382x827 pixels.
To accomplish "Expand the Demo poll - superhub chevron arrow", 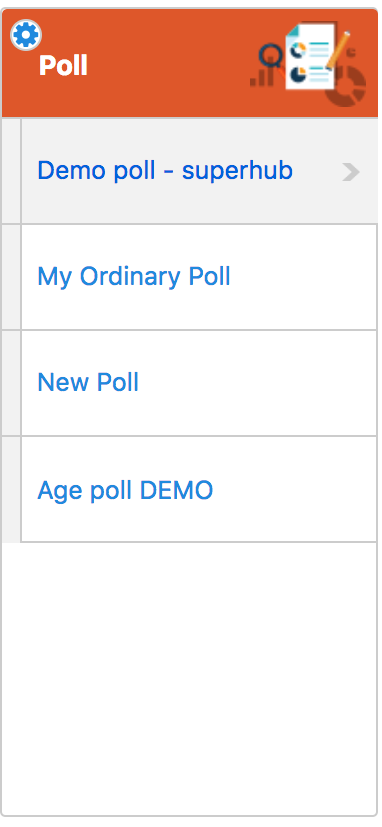I will coord(351,172).
